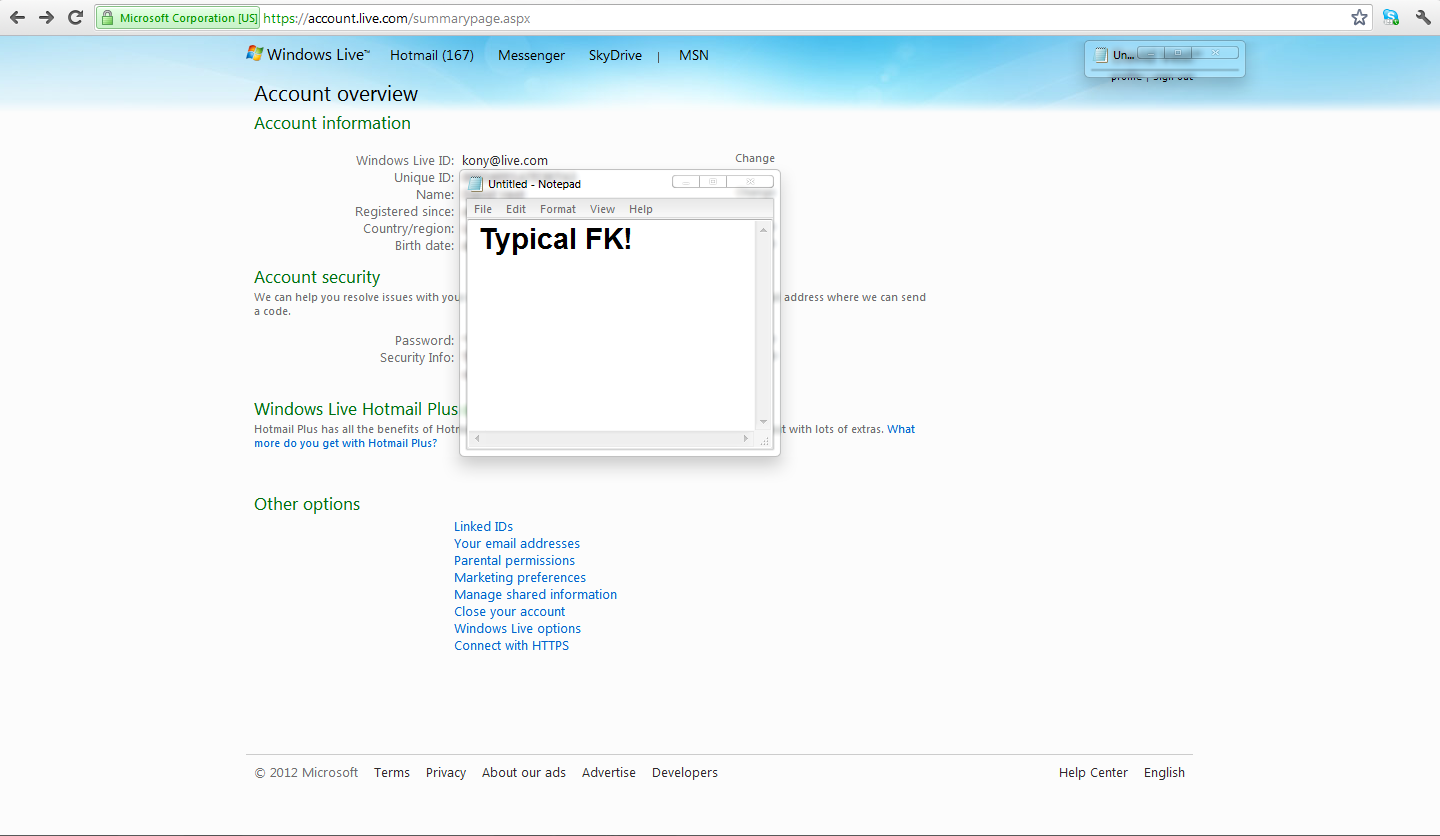Open Help Center in the footer
This screenshot has width=1440, height=836.
pos(1093,773)
